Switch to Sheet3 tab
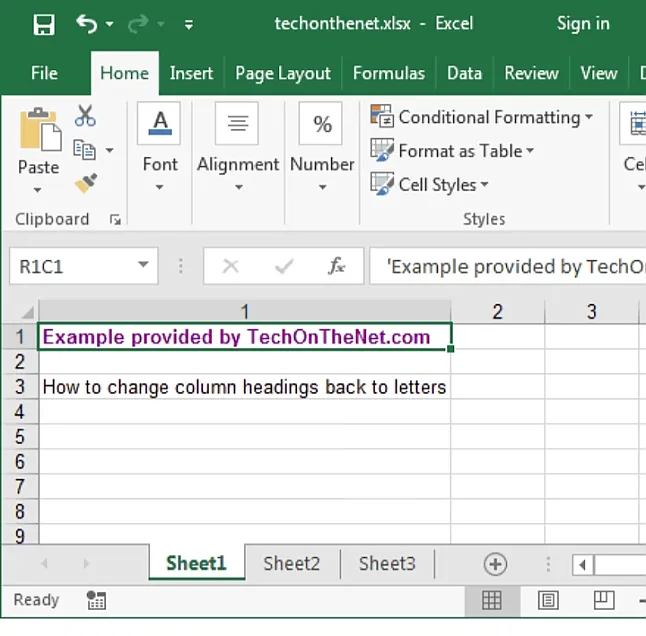Screen dimensions: 646x636 (387, 564)
